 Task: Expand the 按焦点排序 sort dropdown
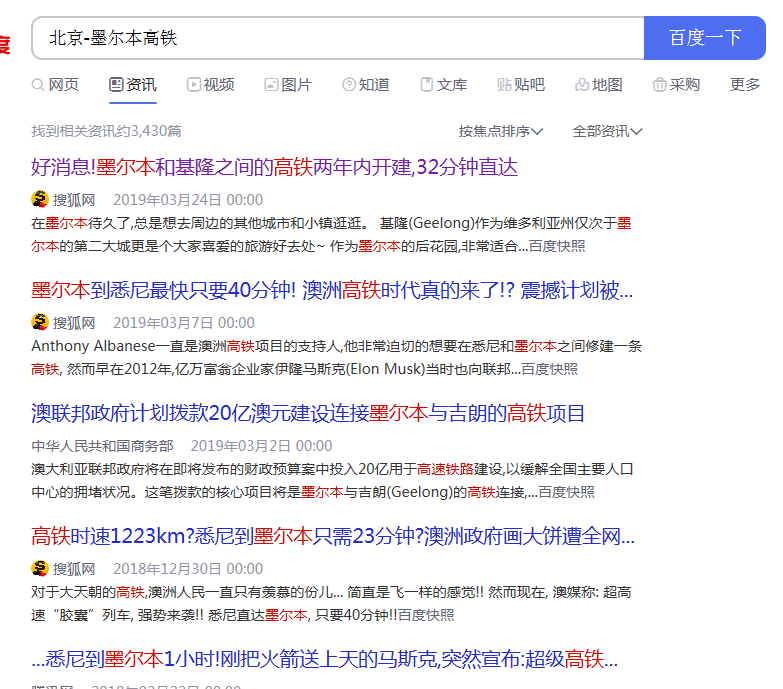tap(500, 131)
